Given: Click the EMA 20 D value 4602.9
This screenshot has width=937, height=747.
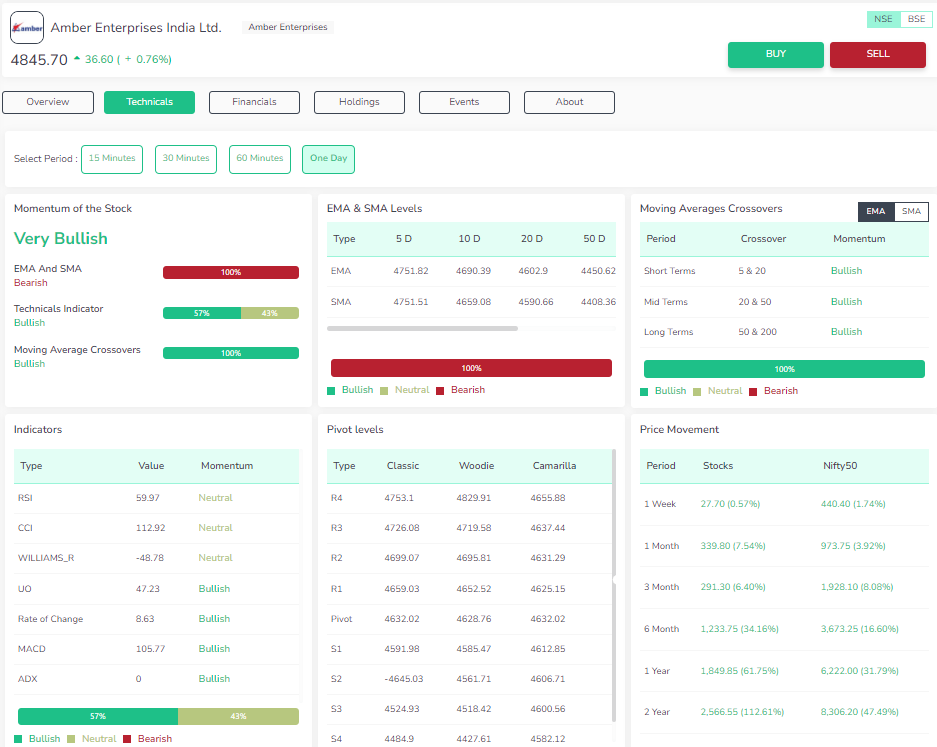Looking at the screenshot, I should 533,271.
